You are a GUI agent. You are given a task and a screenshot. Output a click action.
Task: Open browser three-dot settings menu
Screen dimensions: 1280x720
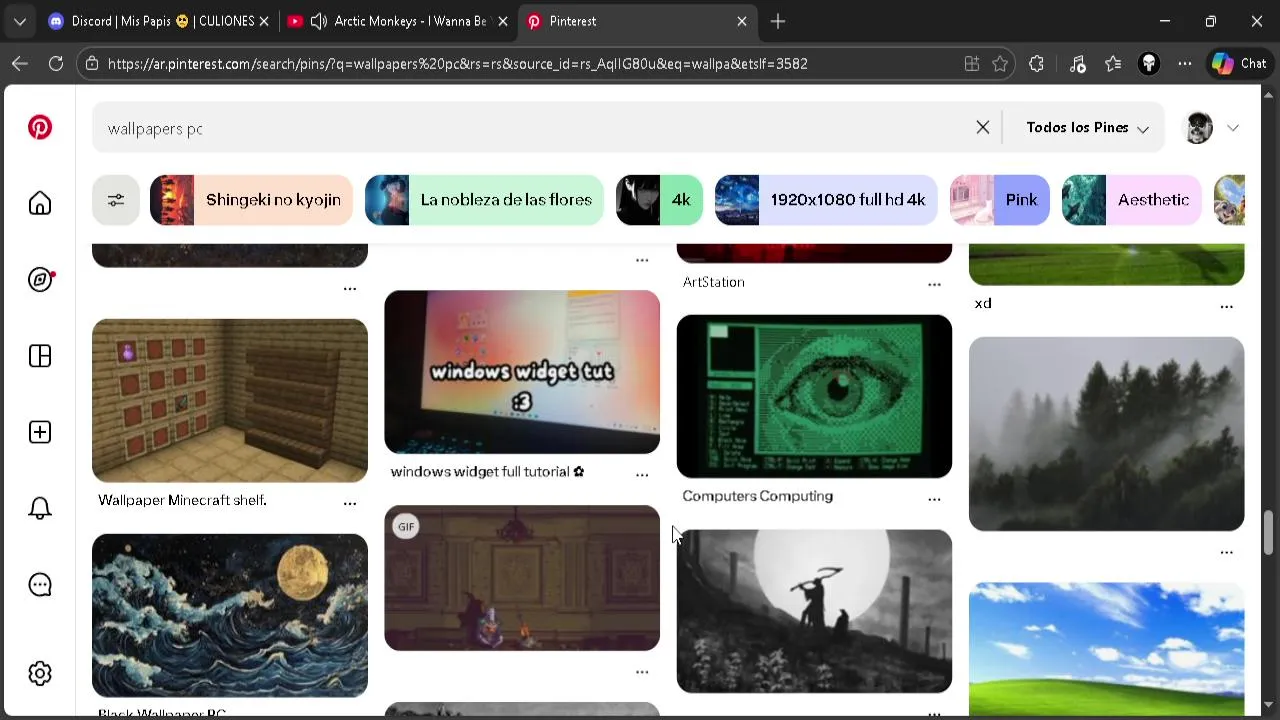coord(1185,63)
